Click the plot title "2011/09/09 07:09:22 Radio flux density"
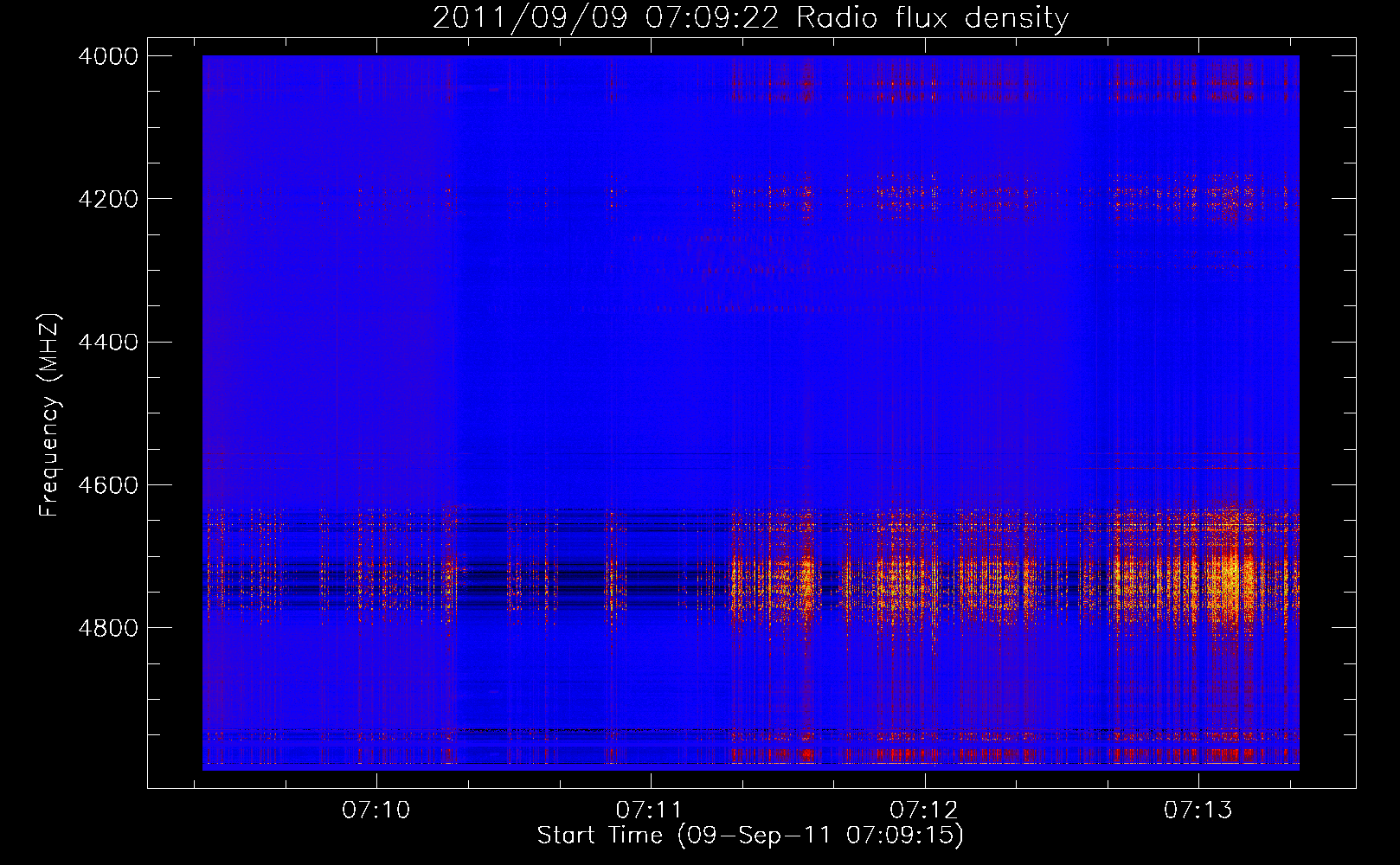This screenshot has height=865, width=1400. (750, 18)
